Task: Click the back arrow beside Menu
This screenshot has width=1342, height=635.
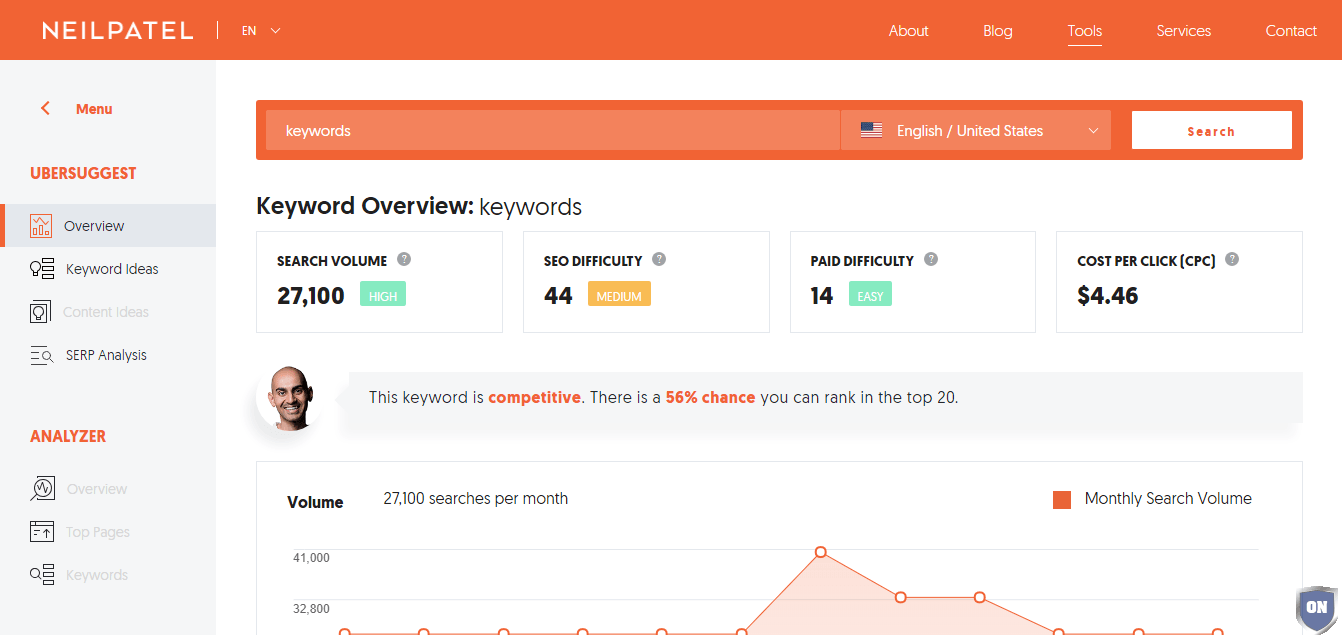Action: tap(45, 108)
